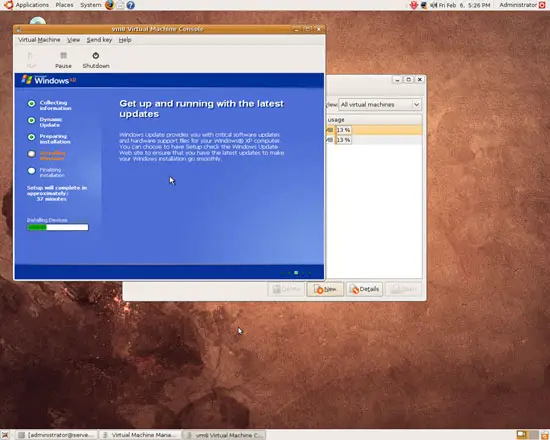Image resolution: width=550 pixels, height=440 pixels.
Task: Click the greyed Delete button in Manager
Action: 286,289
